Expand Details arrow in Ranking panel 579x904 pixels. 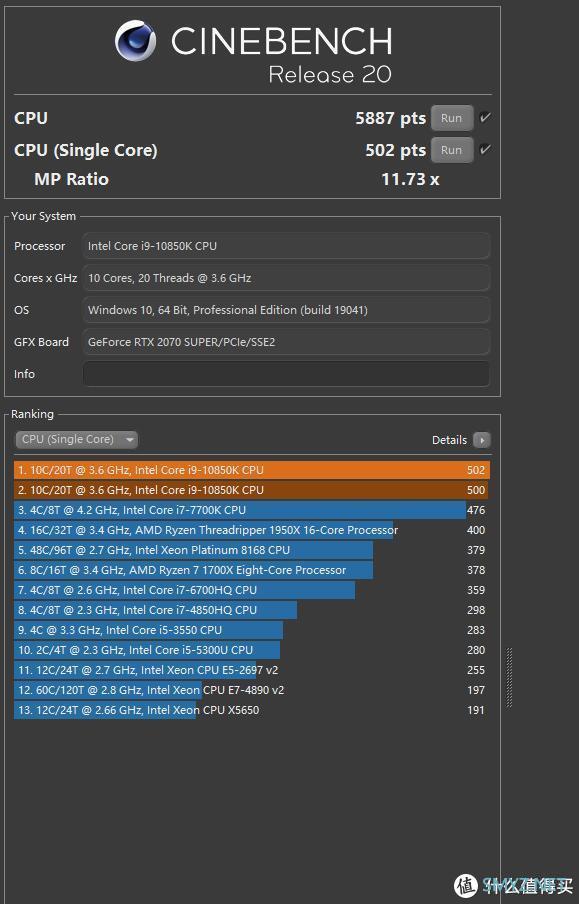pyautogui.click(x=482, y=440)
